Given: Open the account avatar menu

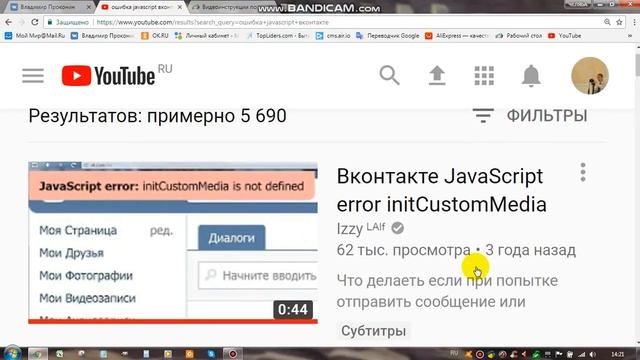Looking at the screenshot, I should [x=590, y=76].
